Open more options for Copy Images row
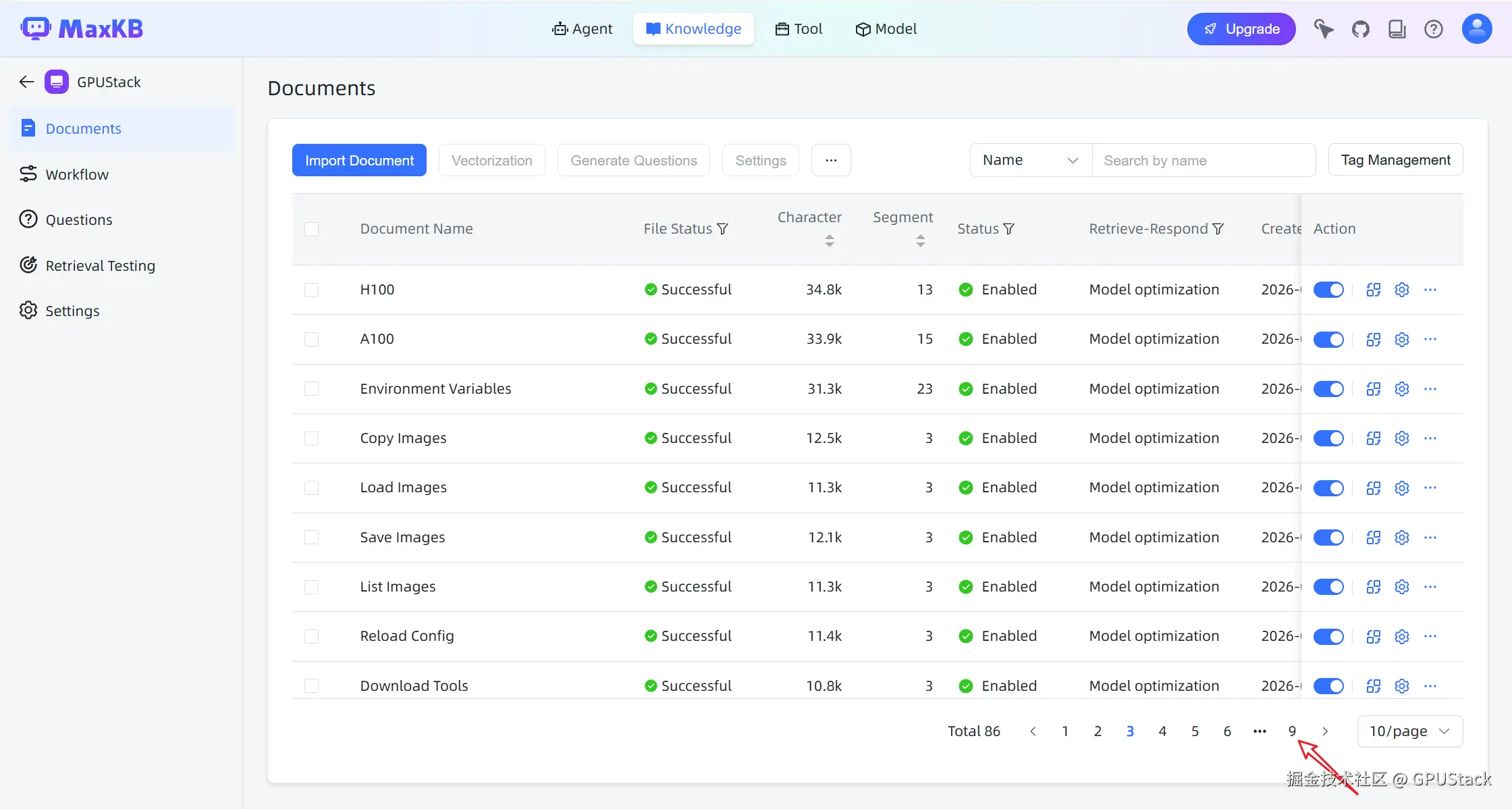The image size is (1512, 809). click(x=1430, y=438)
